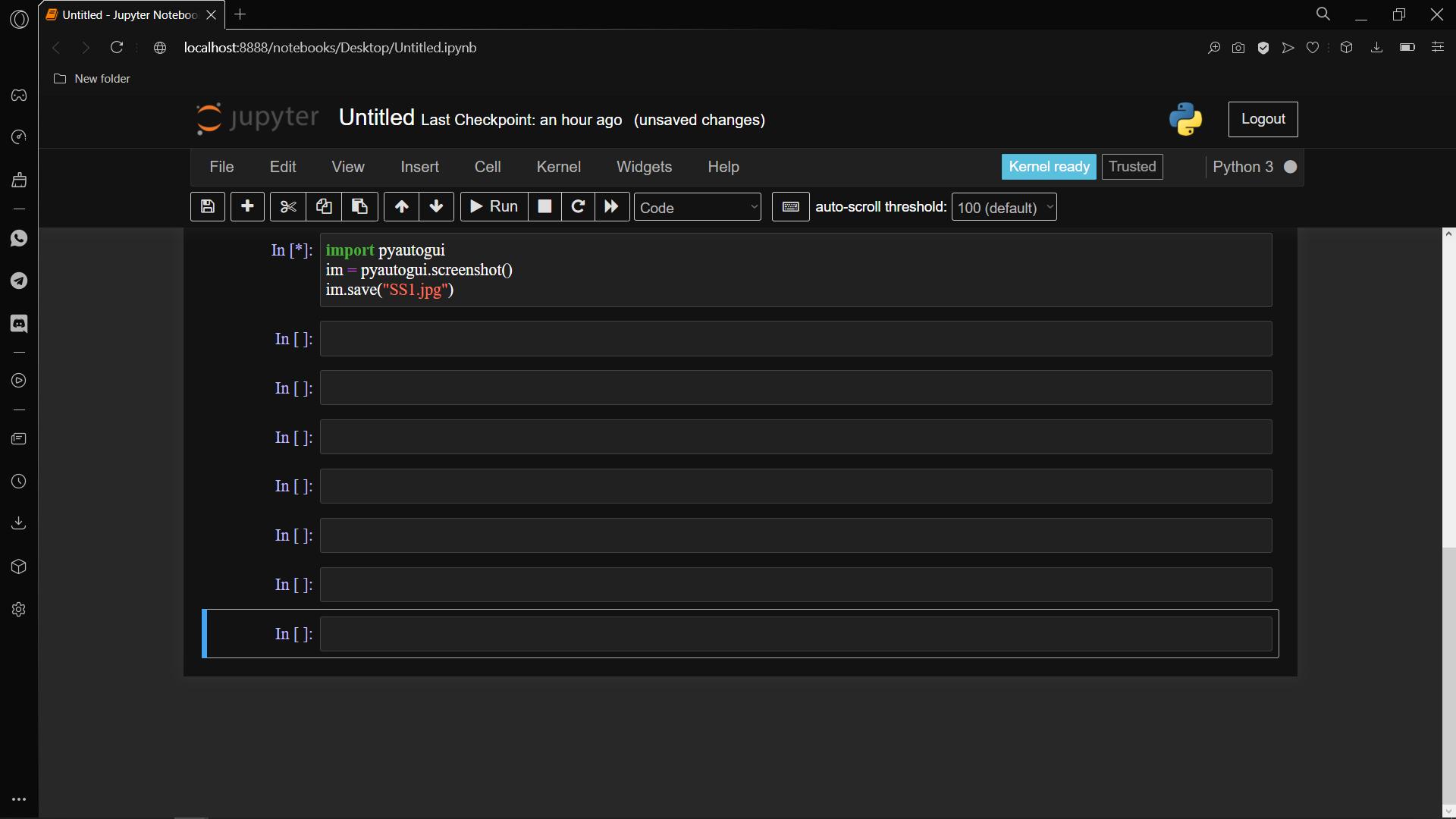Click the Run button
The width and height of the screenshot is (1456, 819).
pos(494,207)
